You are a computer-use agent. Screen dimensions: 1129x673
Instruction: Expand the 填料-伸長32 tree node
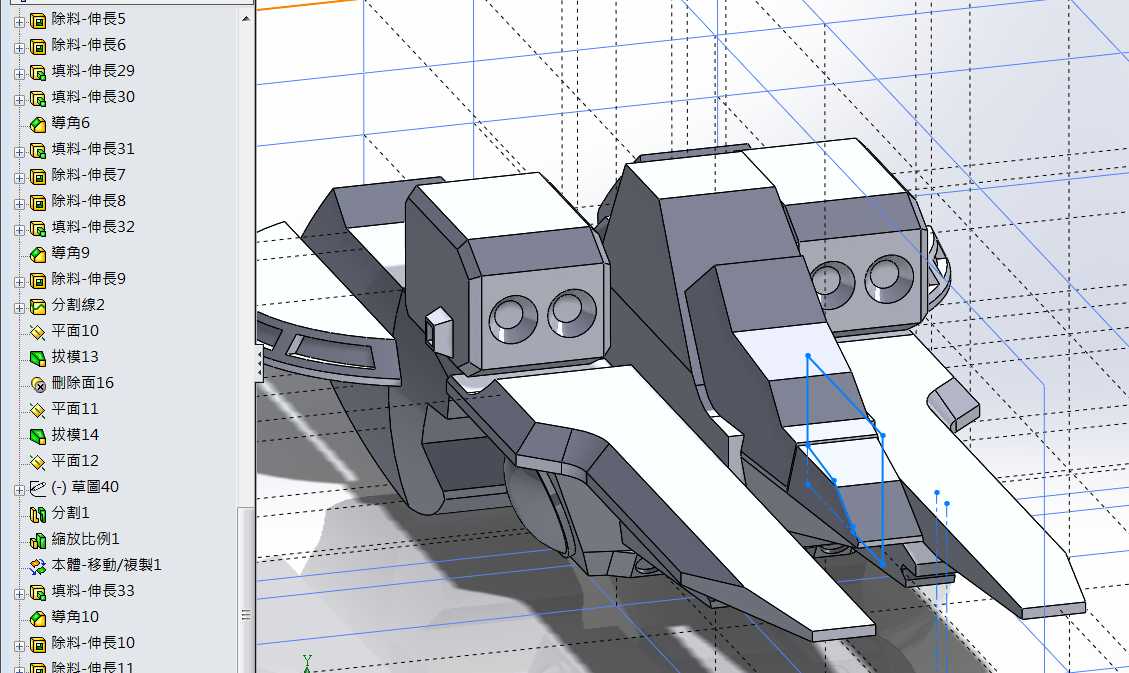19,229
